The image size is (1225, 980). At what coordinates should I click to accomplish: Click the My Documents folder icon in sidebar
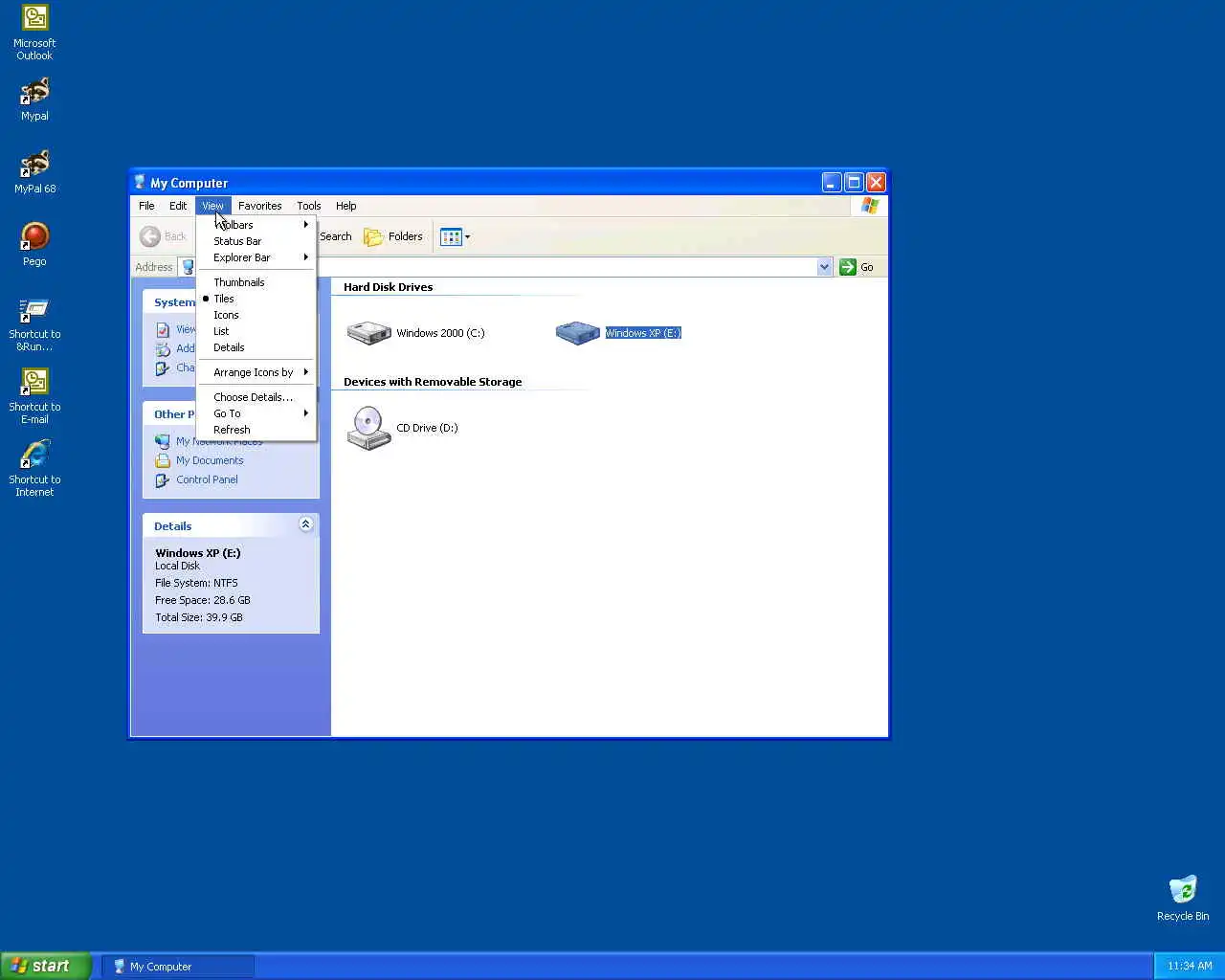pos(163,460)
